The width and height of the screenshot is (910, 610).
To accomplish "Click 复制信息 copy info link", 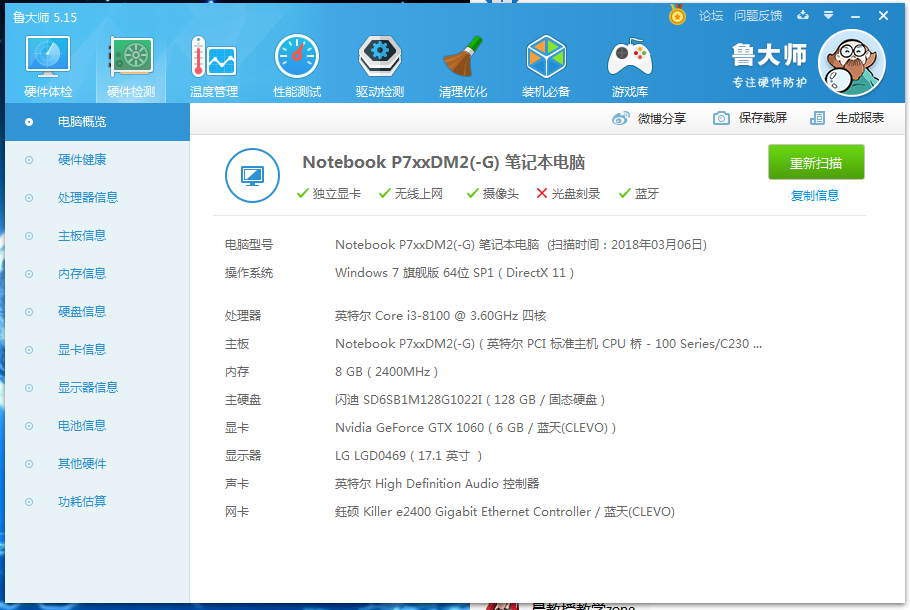I will click(x=815, y=196).
